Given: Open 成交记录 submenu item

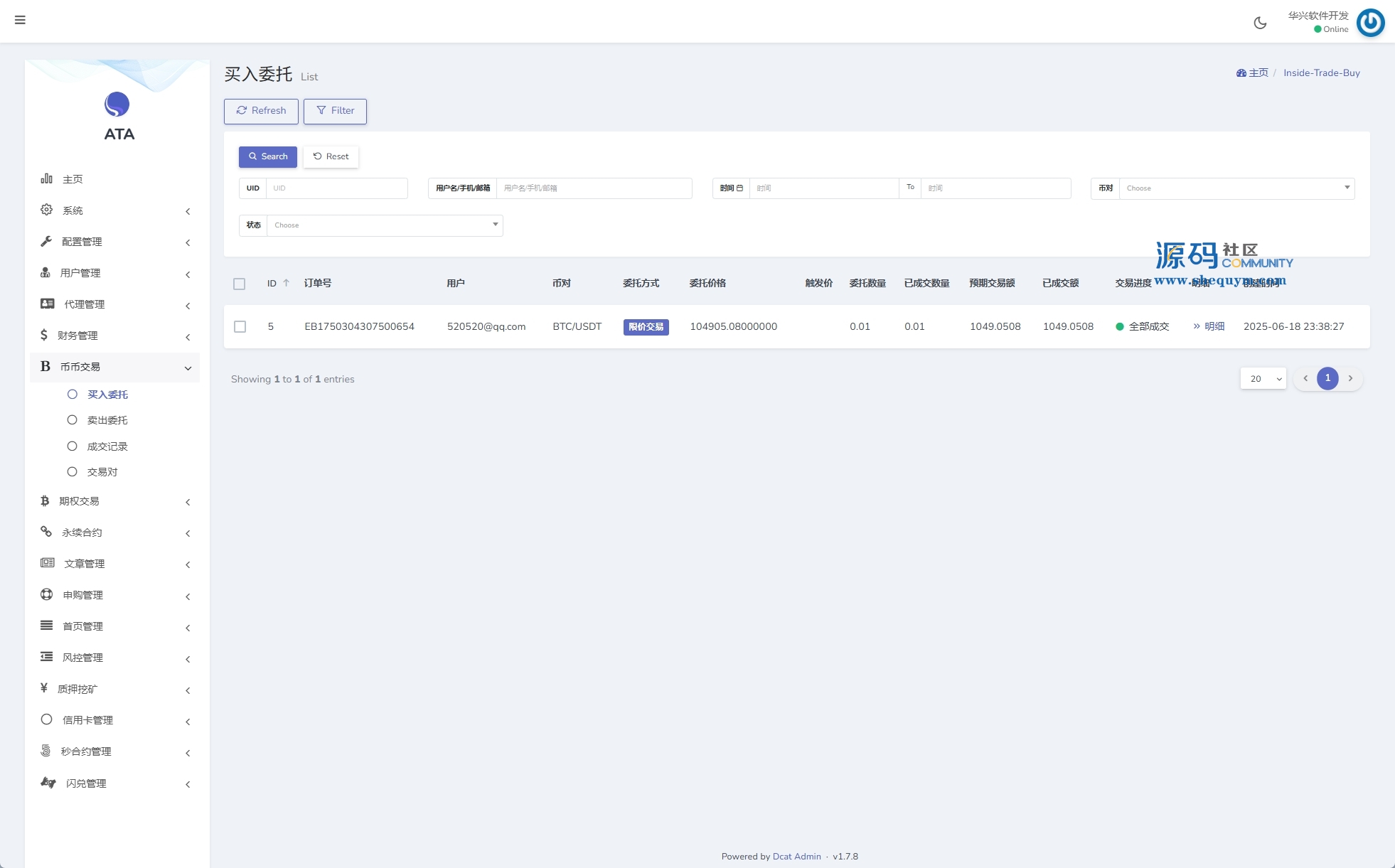Looking at the screenshot, I should coord(107,446).
